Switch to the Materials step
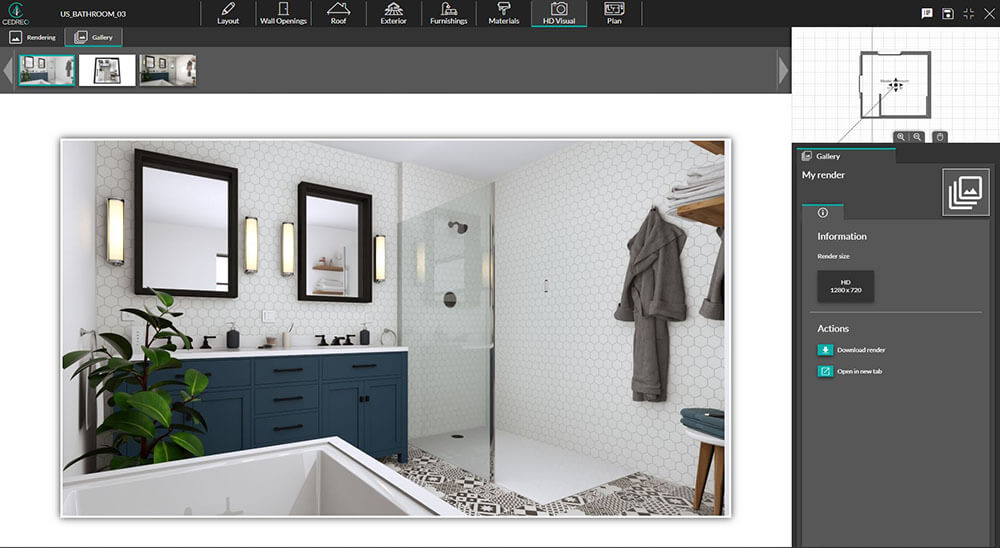Image resolution: width=1000 pixels, height=548 pixels. click(x=503, y=13)
